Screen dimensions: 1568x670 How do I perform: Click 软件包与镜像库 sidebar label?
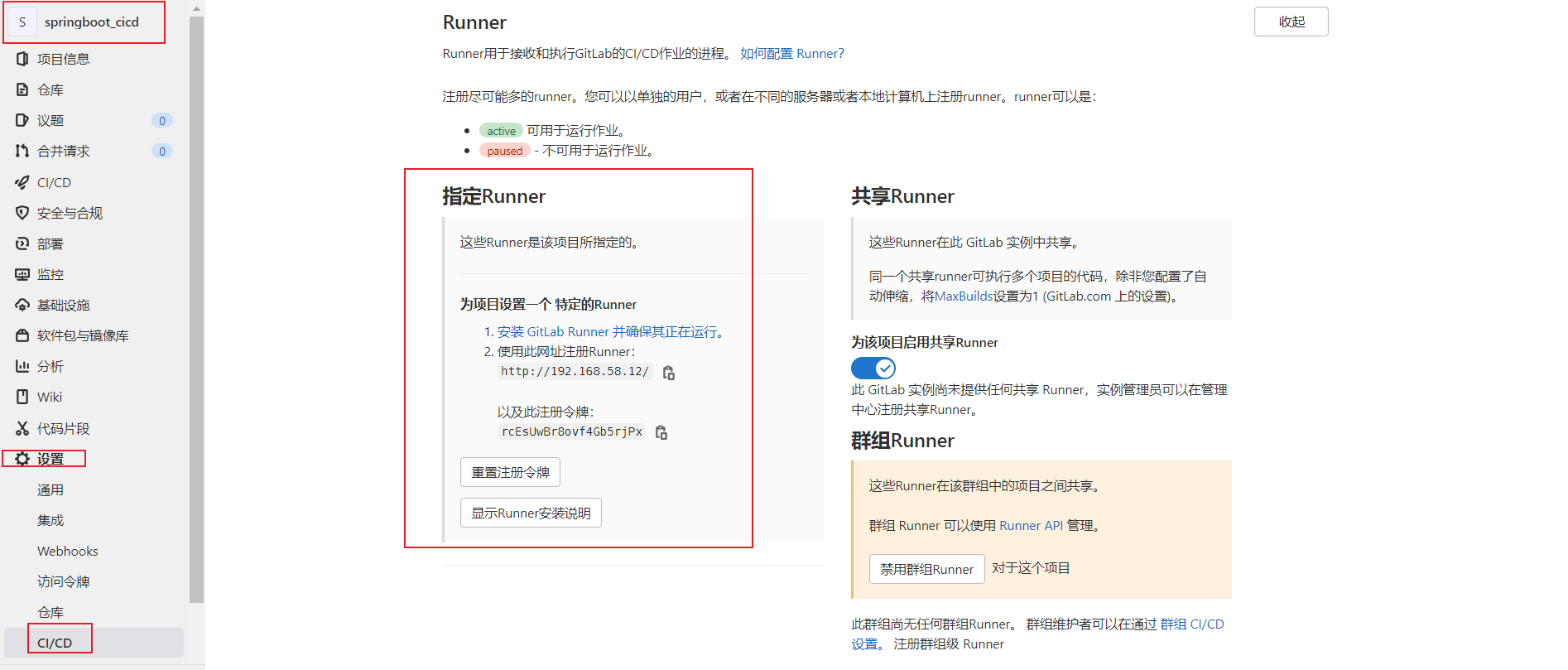coord(83,335)
